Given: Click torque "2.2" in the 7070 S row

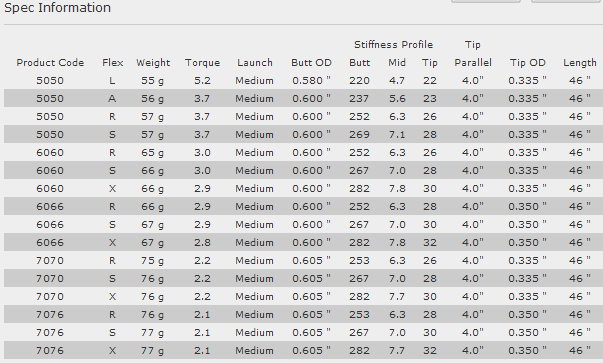Looking at the screenshot, I should click(x=202, y=279).
